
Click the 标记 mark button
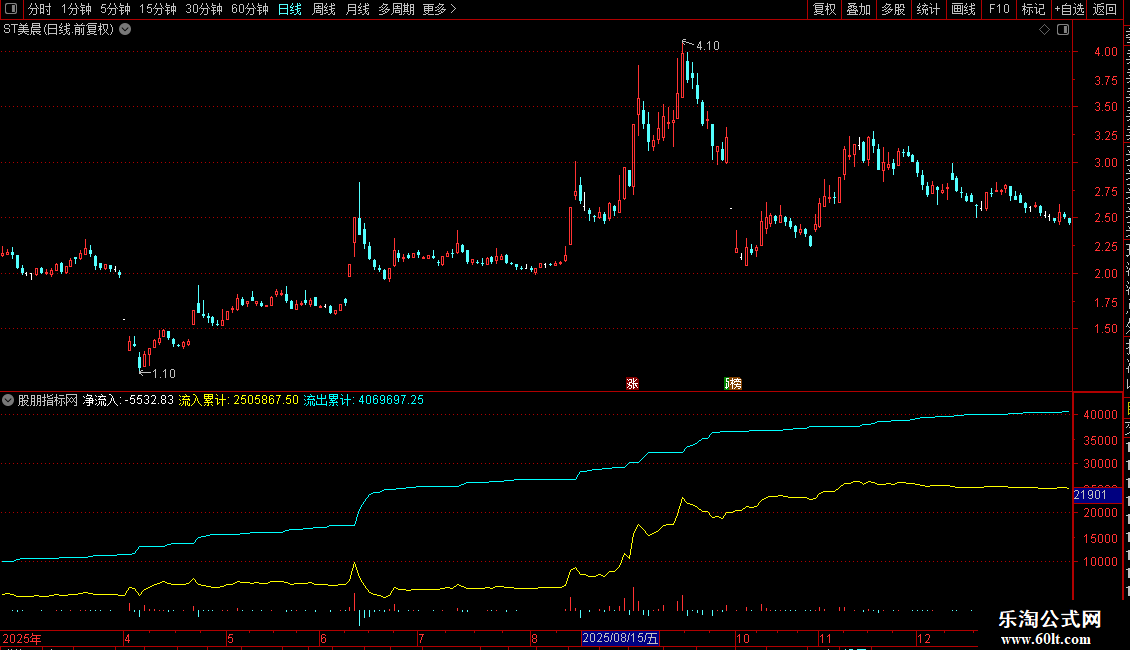[x=1033, y=9]
